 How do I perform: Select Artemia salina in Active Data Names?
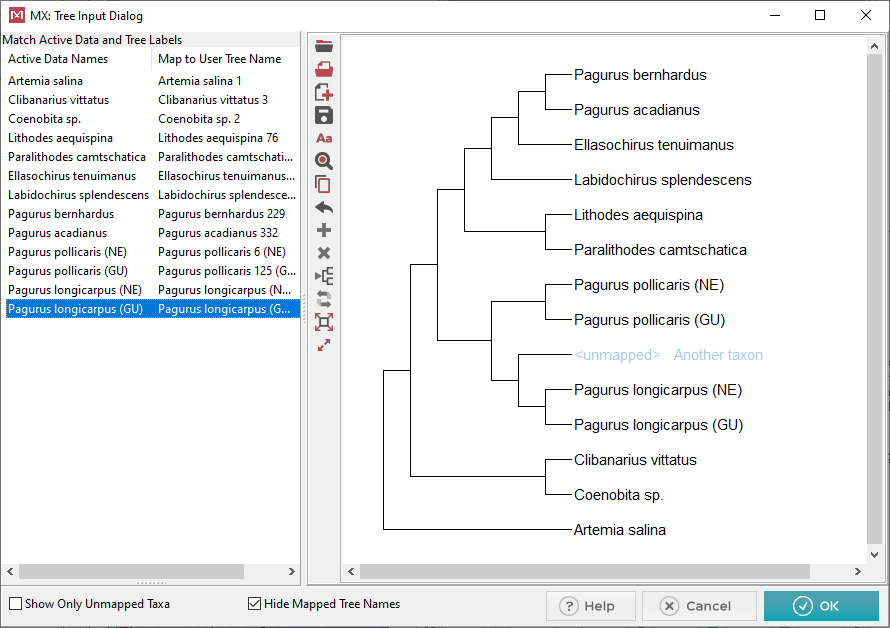pyautogui.click(x=46, y=81)
